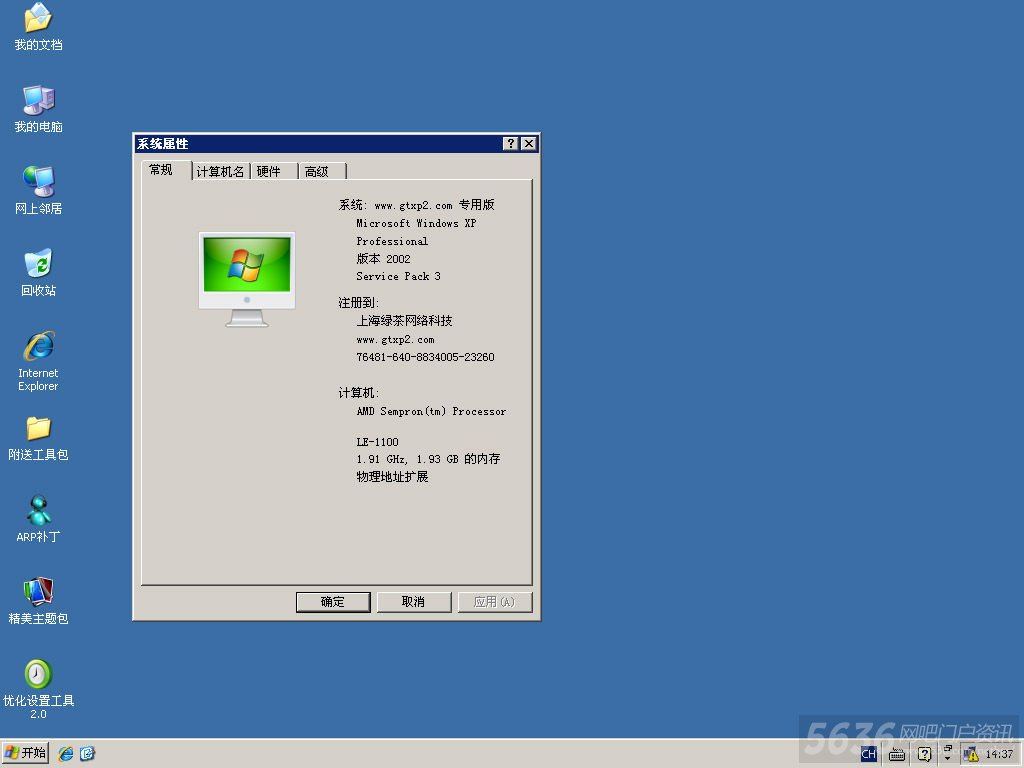Image resolution: width=1024 pixels, height=768 pixels.
Task: Click the '1.91 GHz, 1.93 GB 的内存' text
Action: pos(428,459)
